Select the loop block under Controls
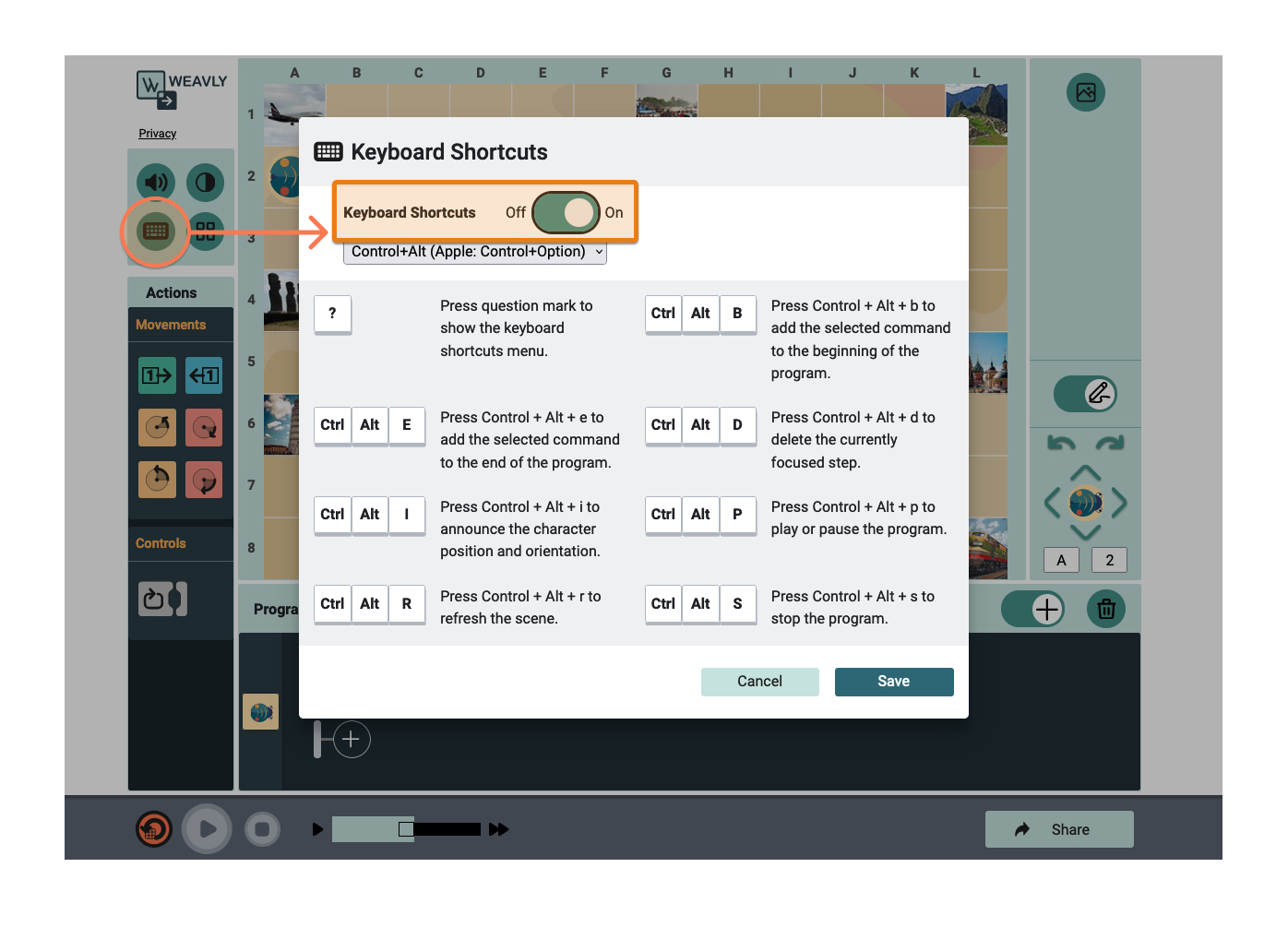The height and width of the screenshot is (927, 1288). [x=162, y=598]
